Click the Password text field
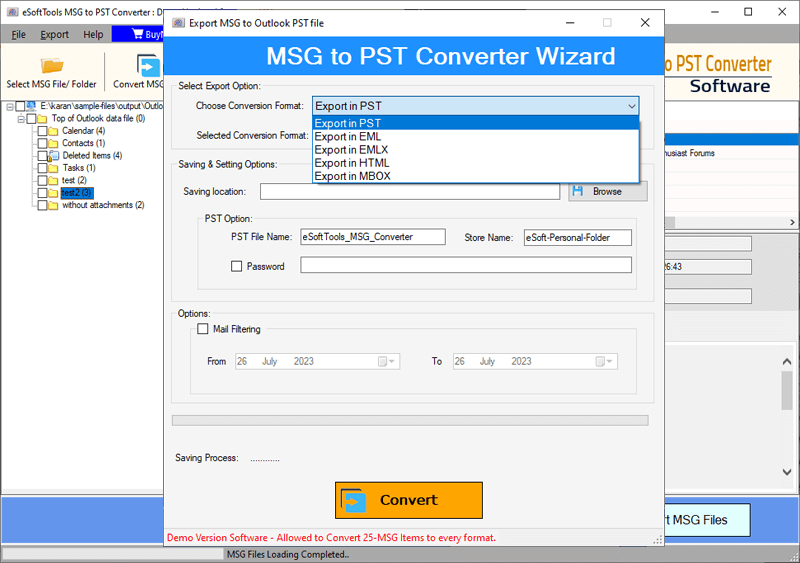Viewport: 800px width, 563px height. (466, 265)
